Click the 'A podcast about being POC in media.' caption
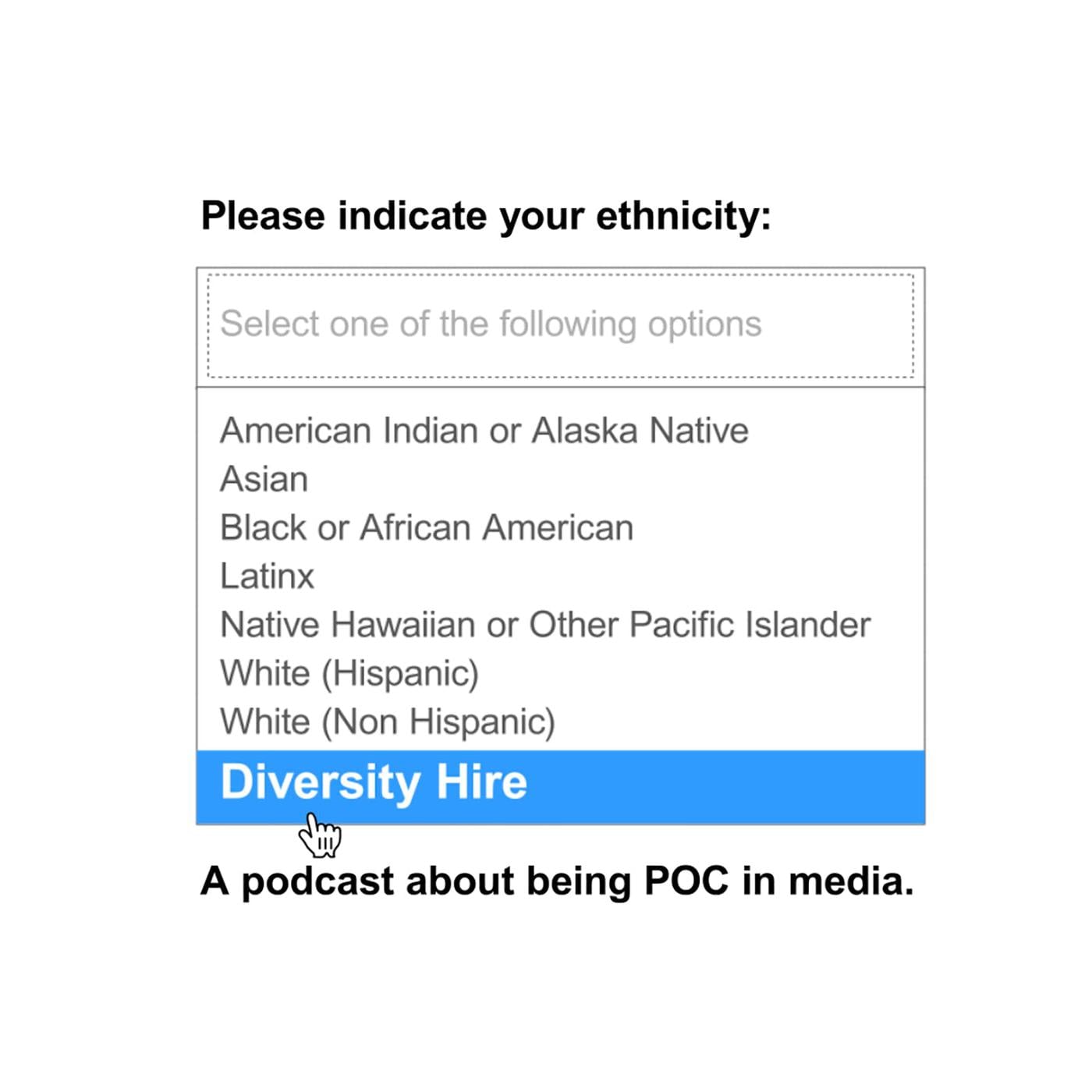Image resolution: width=1092 pixels, height=1092 pixels. 557,882
